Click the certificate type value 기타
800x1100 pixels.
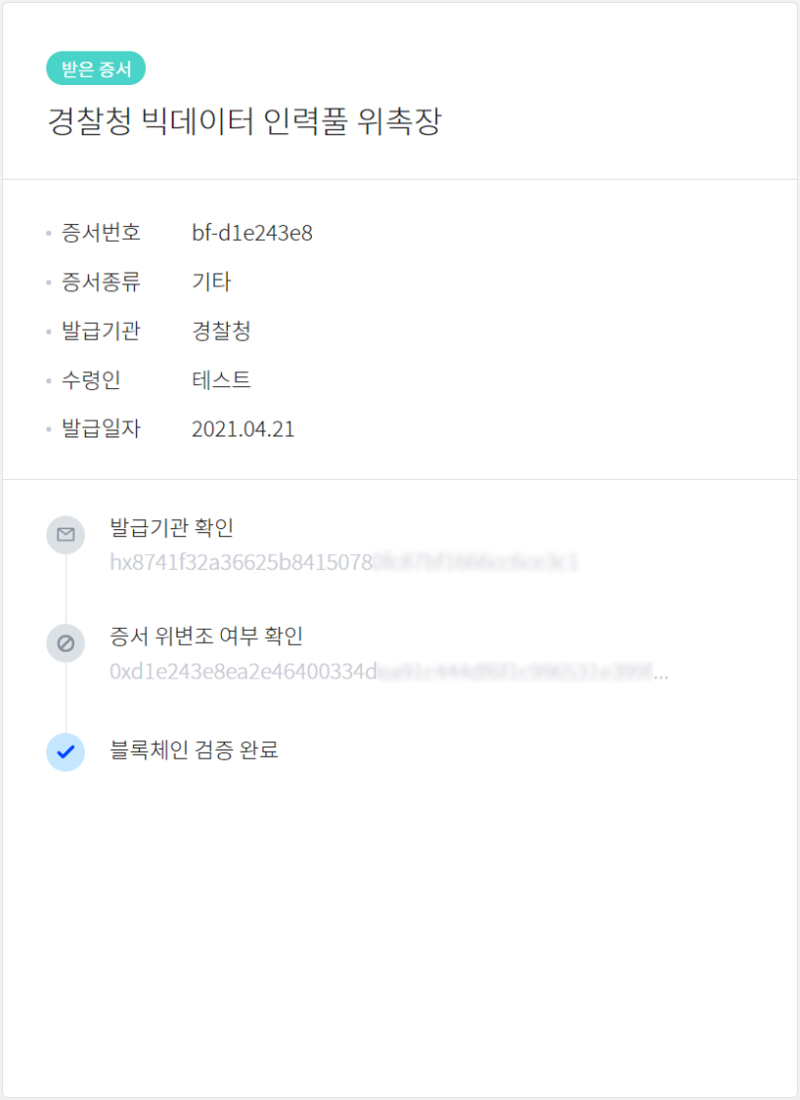[x=211, y=282]
